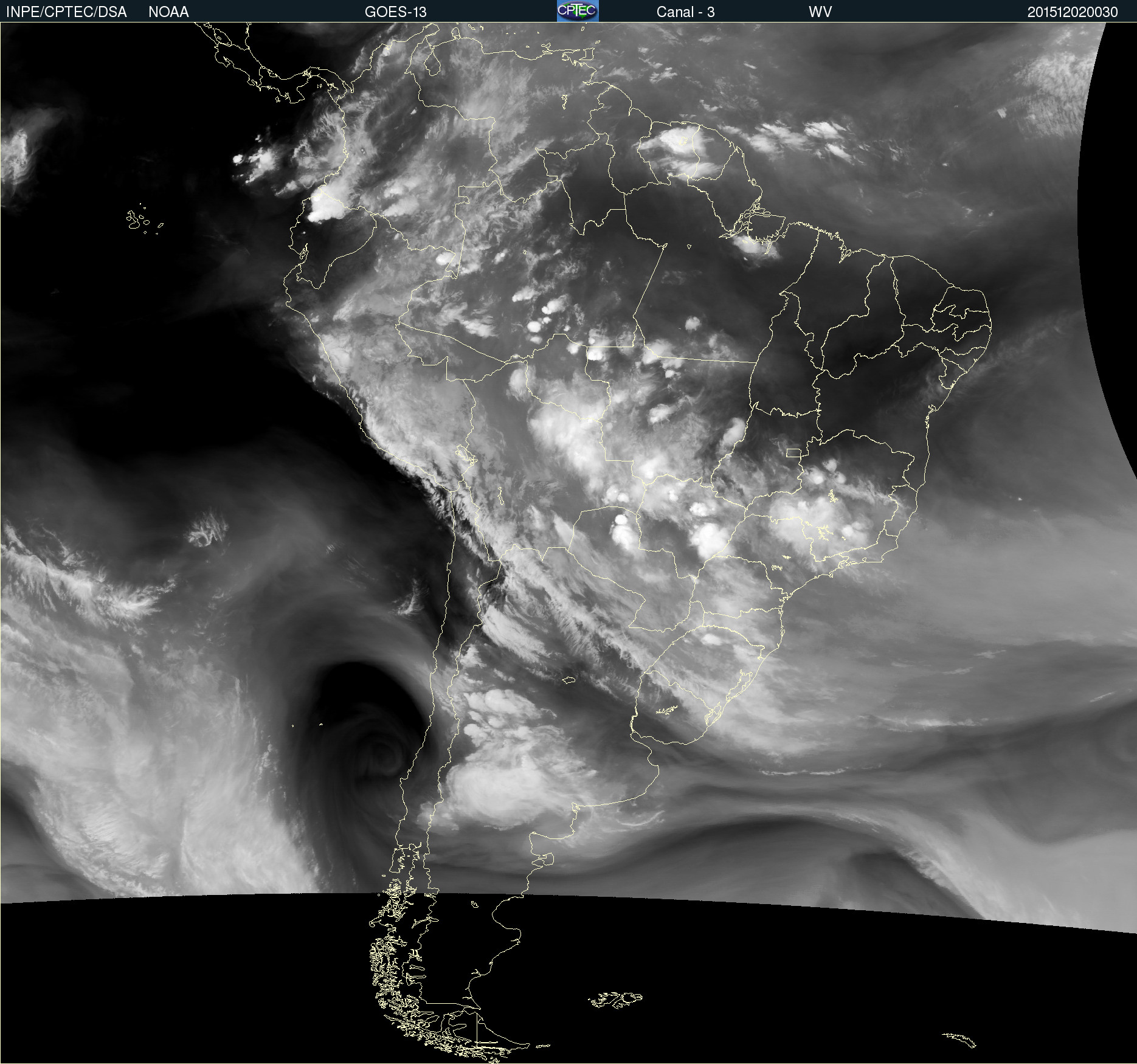Select the GOES-13 satellite label

pyautogui.click(x=395, y=12)
